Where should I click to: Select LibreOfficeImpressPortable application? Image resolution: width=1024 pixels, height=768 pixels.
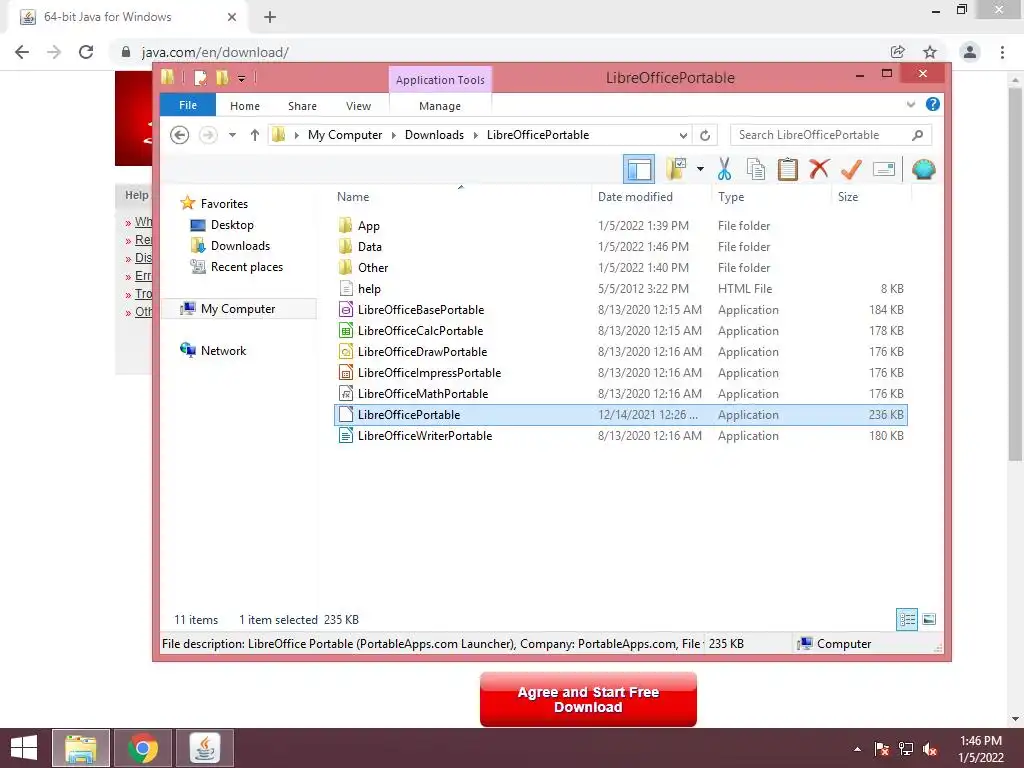coord(620,373)
